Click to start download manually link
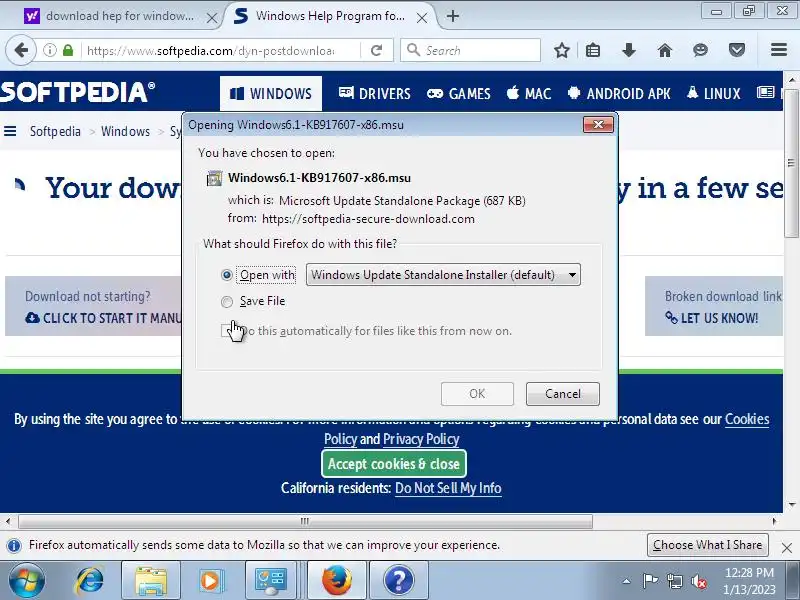 pos(104,318)
